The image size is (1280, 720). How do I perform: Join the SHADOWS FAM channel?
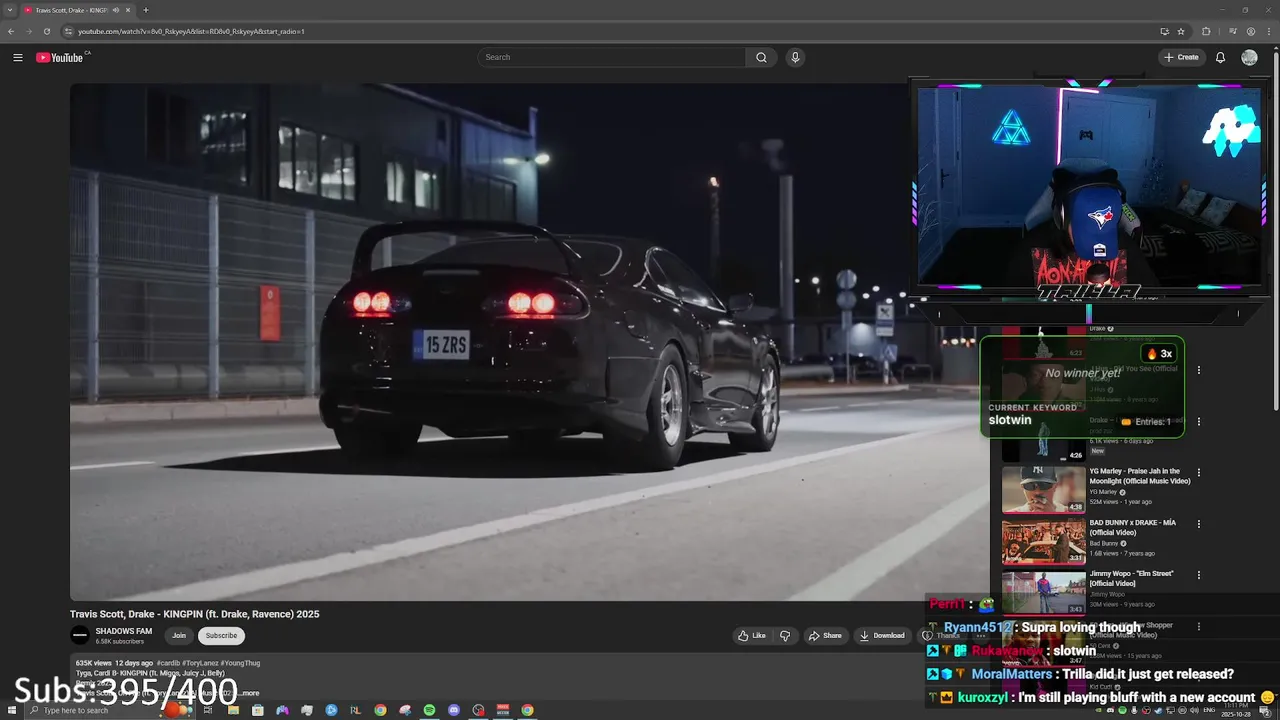click(x=179, y=635)
